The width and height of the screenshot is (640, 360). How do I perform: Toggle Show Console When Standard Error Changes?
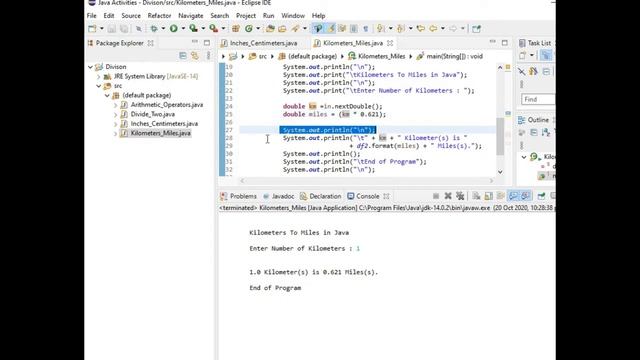(525, 196)
